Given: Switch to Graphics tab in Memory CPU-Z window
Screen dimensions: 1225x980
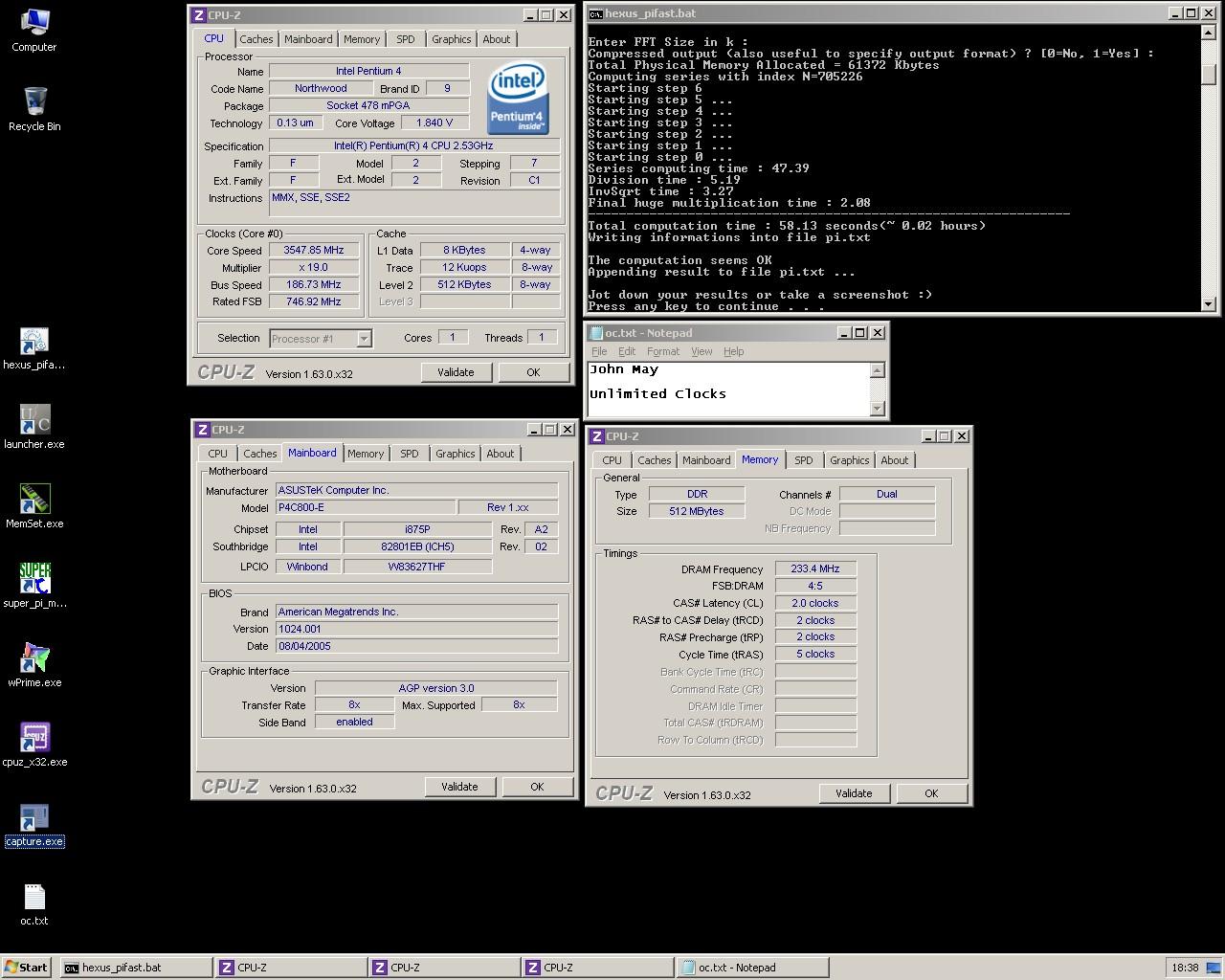Looking at the screenshot, I should 849,460.
